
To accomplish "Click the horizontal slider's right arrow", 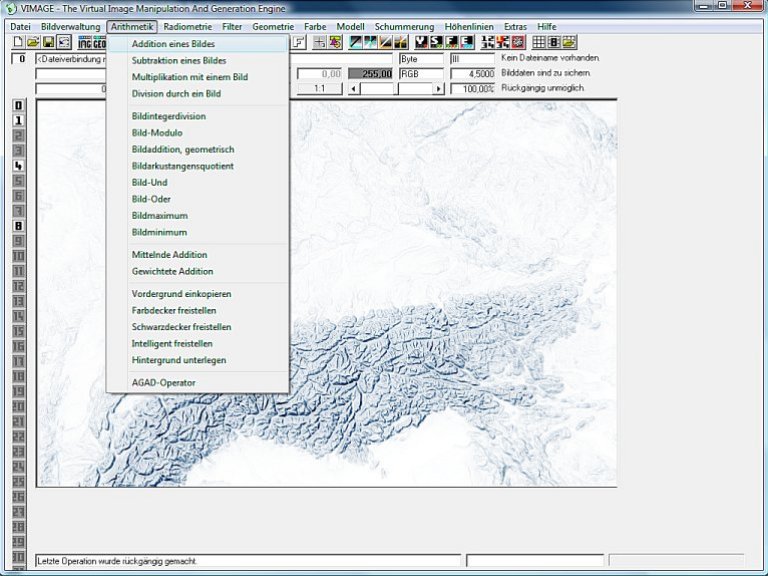I will 438,89.
